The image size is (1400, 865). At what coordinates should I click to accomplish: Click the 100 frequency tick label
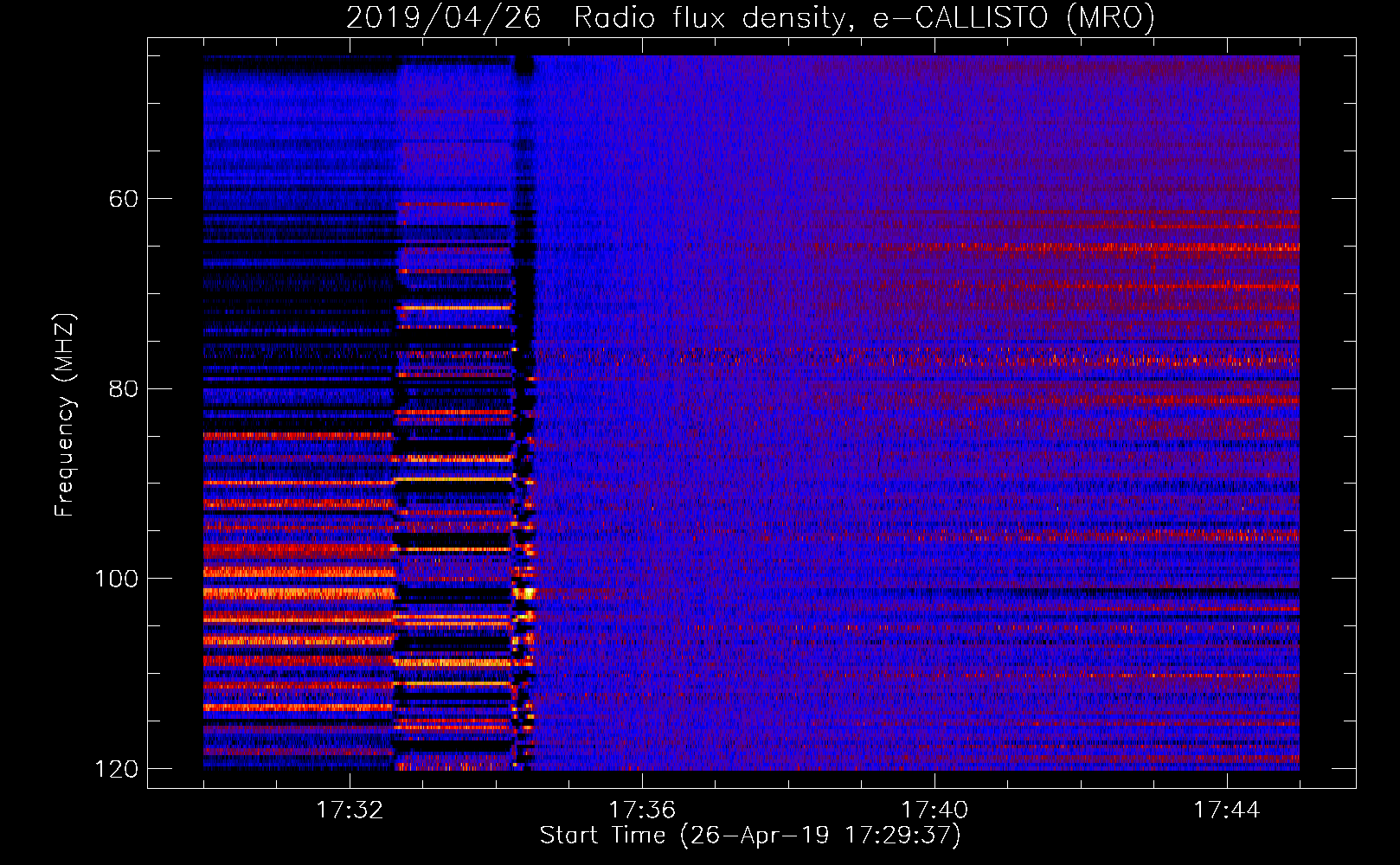pos(116,579)
